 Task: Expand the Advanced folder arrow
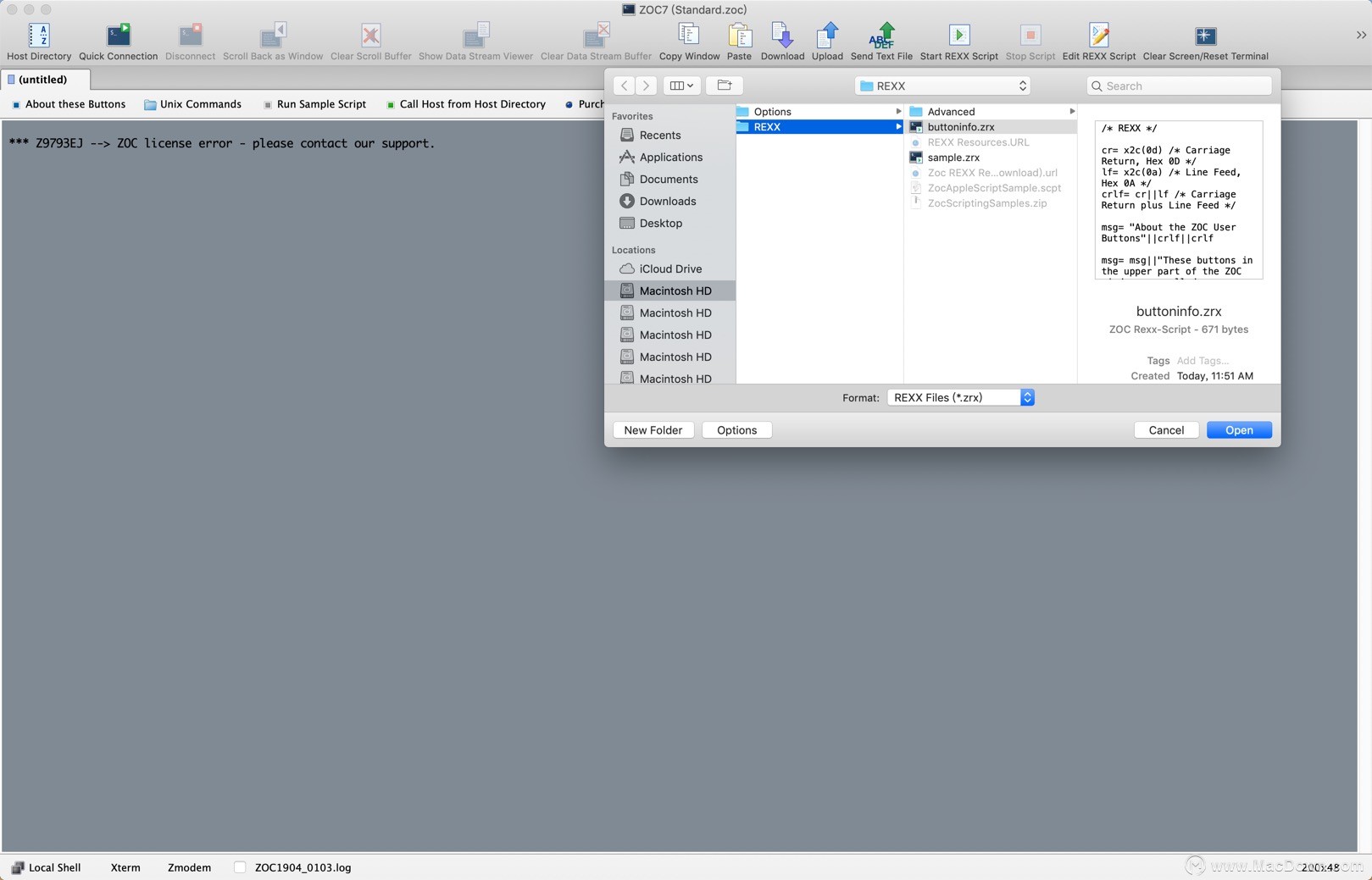(x=1071, y=112)
